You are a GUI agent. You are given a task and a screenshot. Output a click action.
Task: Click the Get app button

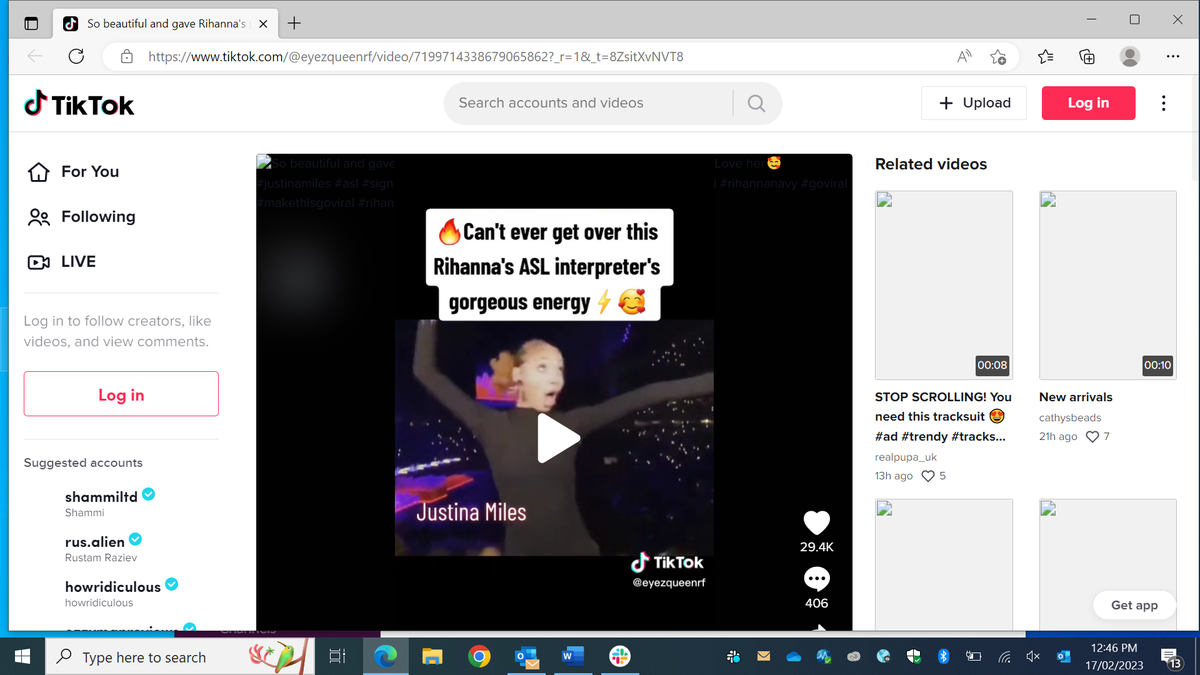[1134, 605]
